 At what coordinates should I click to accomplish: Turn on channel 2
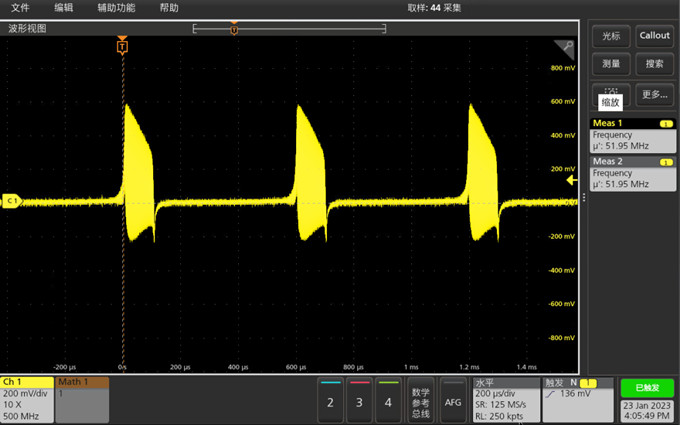point(331,400)
